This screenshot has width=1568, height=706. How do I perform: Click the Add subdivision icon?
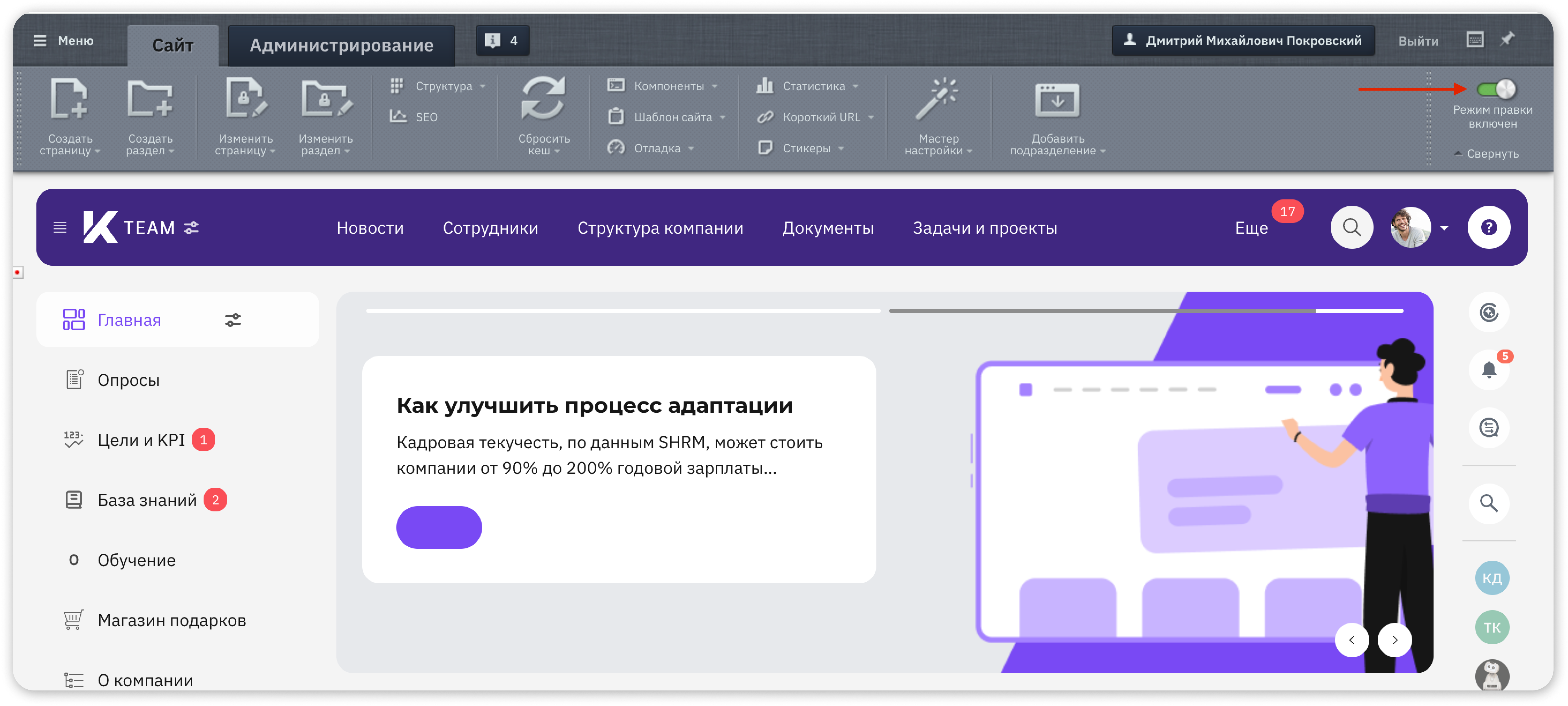1057,100
